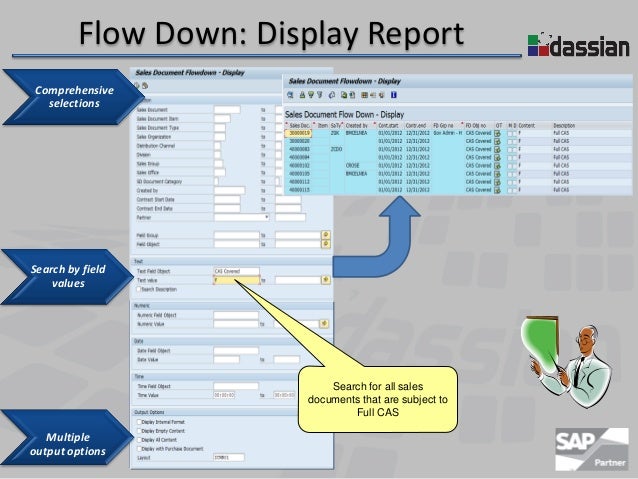Click Text Field Object field containing CAS Covered

coord(236,271)
